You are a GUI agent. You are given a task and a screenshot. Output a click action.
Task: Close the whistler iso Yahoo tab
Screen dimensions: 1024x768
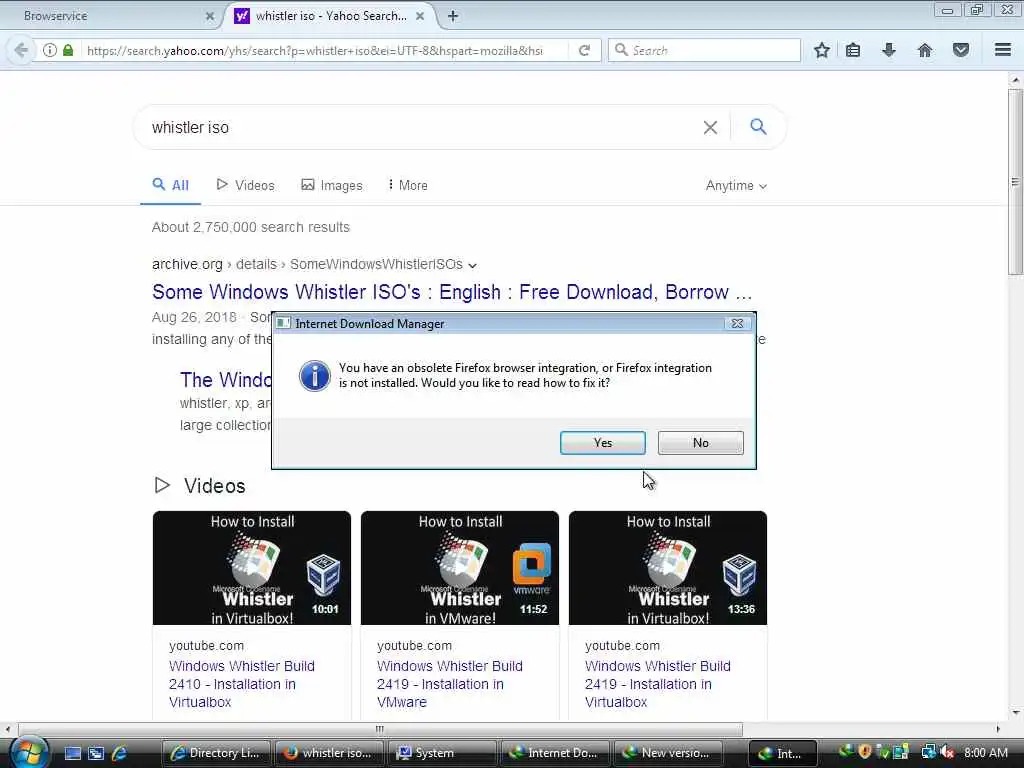[x=420, y=16]
